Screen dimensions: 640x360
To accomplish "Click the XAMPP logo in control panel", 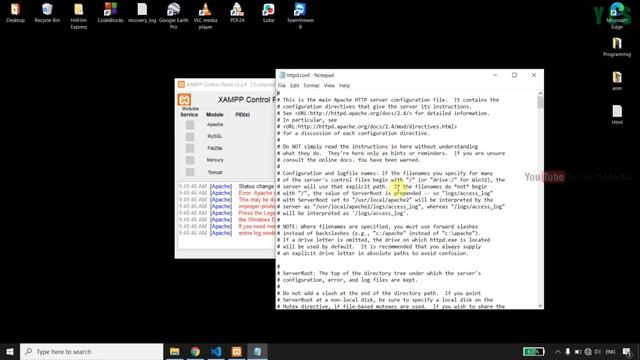I will point(184,100).
